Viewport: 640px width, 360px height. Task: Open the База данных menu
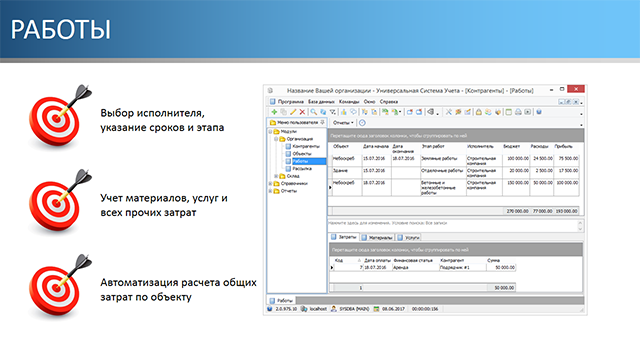pyautogui.click(x=321, y=102)
